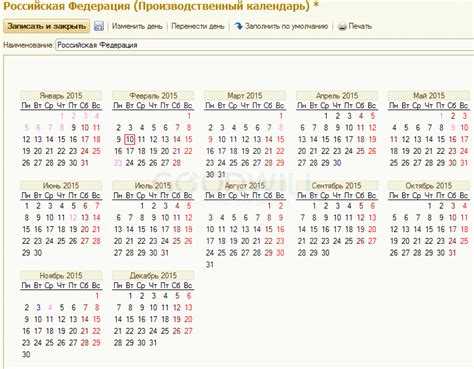Click the save diskette icon

99,26
